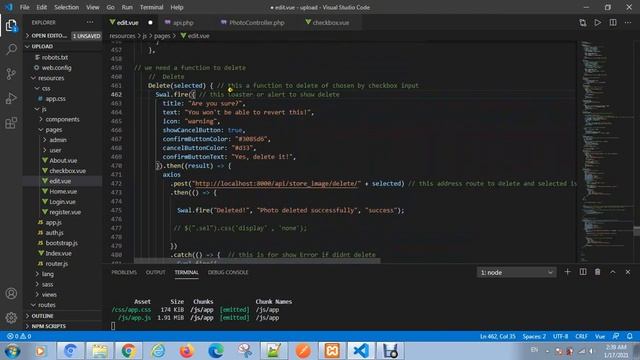Open XAMPP from the taskbar
640x360 pixels.
pyautogui.click(x=332, y=351)
